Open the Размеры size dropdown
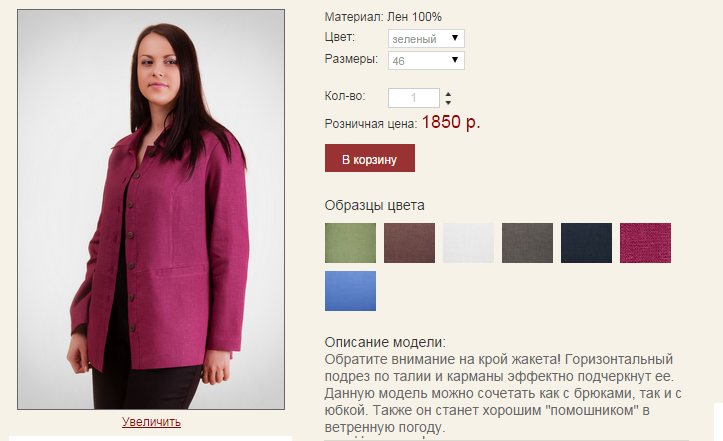Screen dimensions: 723x441 click(x=426, y=60)
